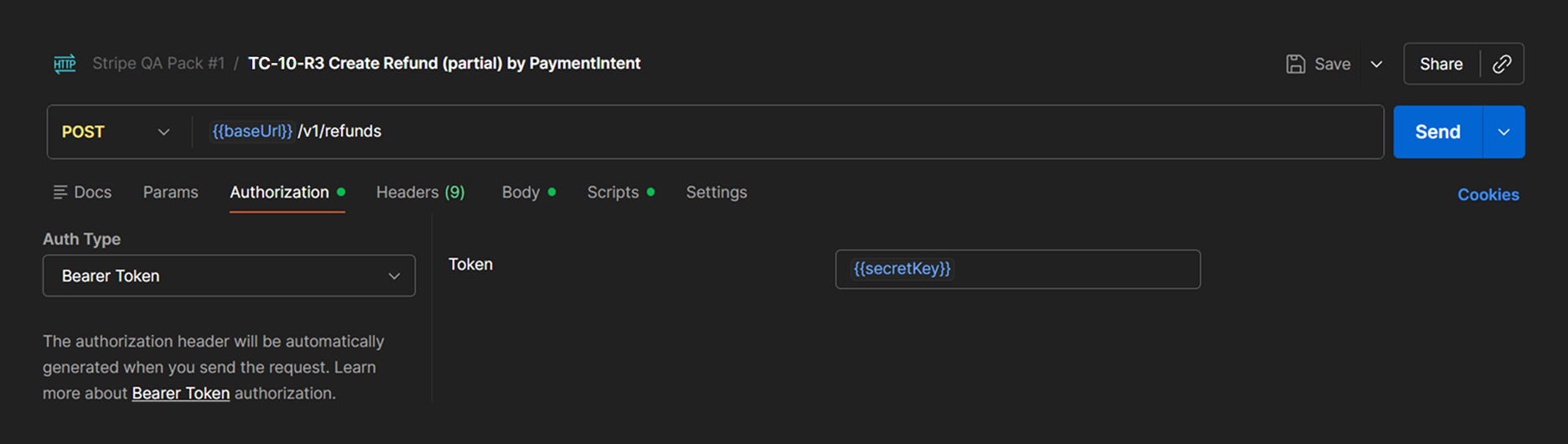The image size is (1568, 444).
Task: Open the Save options dropdown arrow
Action: coord(1376,64)
